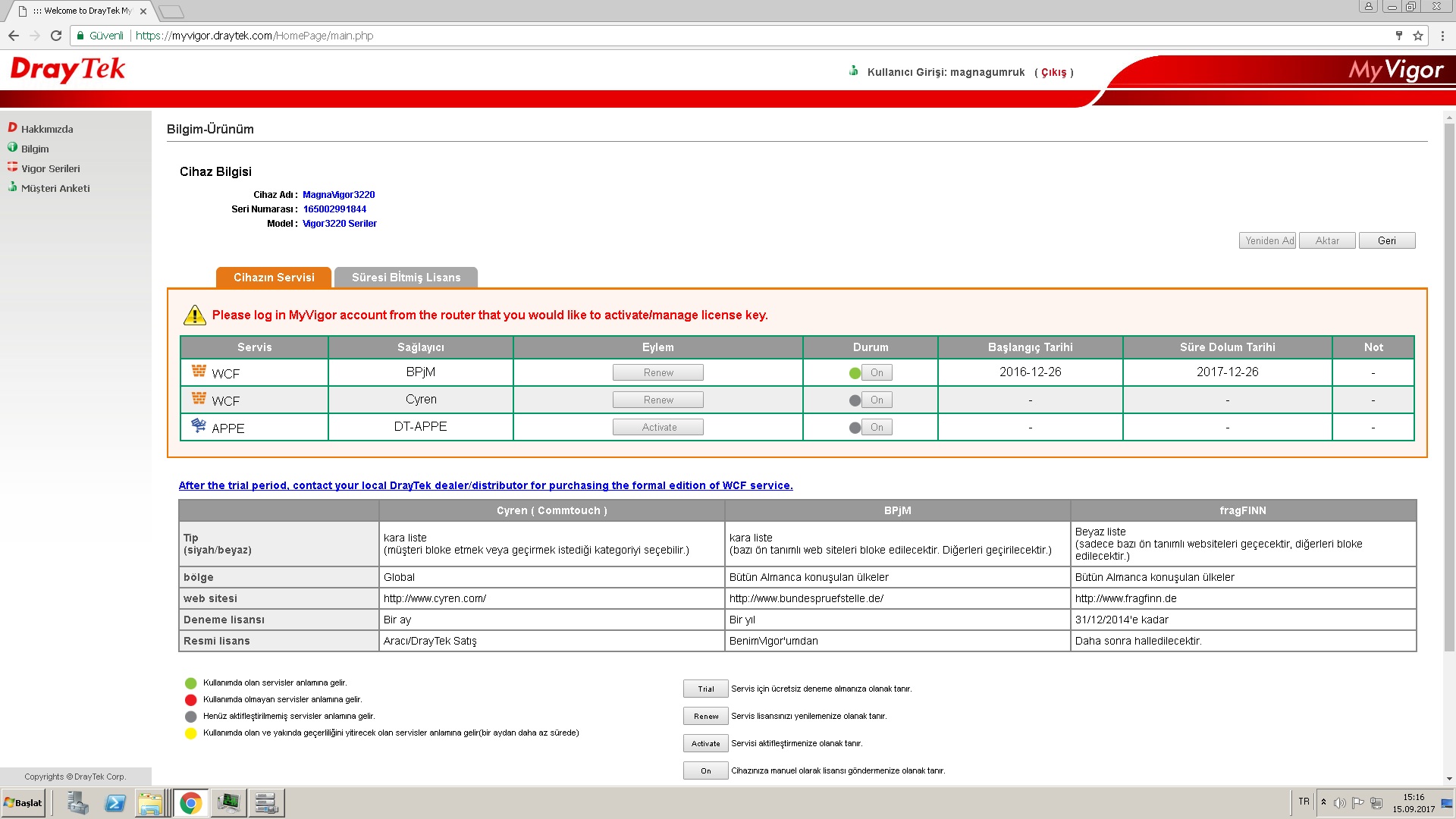Click the page's vertical scrollbar
Image resolution: width=1456 pixels, height=819 pixels.
click(x=1449, y=379)
